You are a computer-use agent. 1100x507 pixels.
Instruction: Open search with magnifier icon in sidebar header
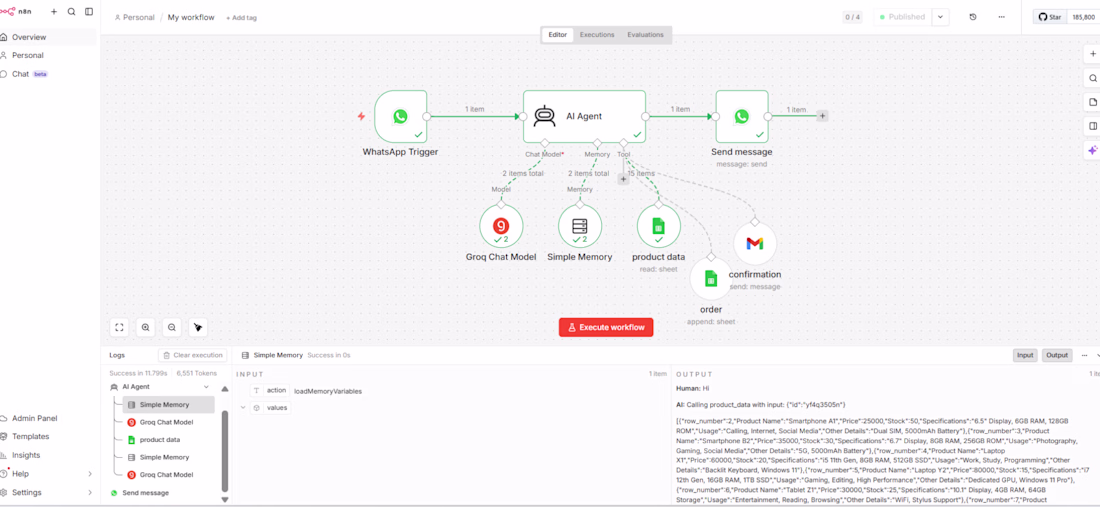click(72, 12)
